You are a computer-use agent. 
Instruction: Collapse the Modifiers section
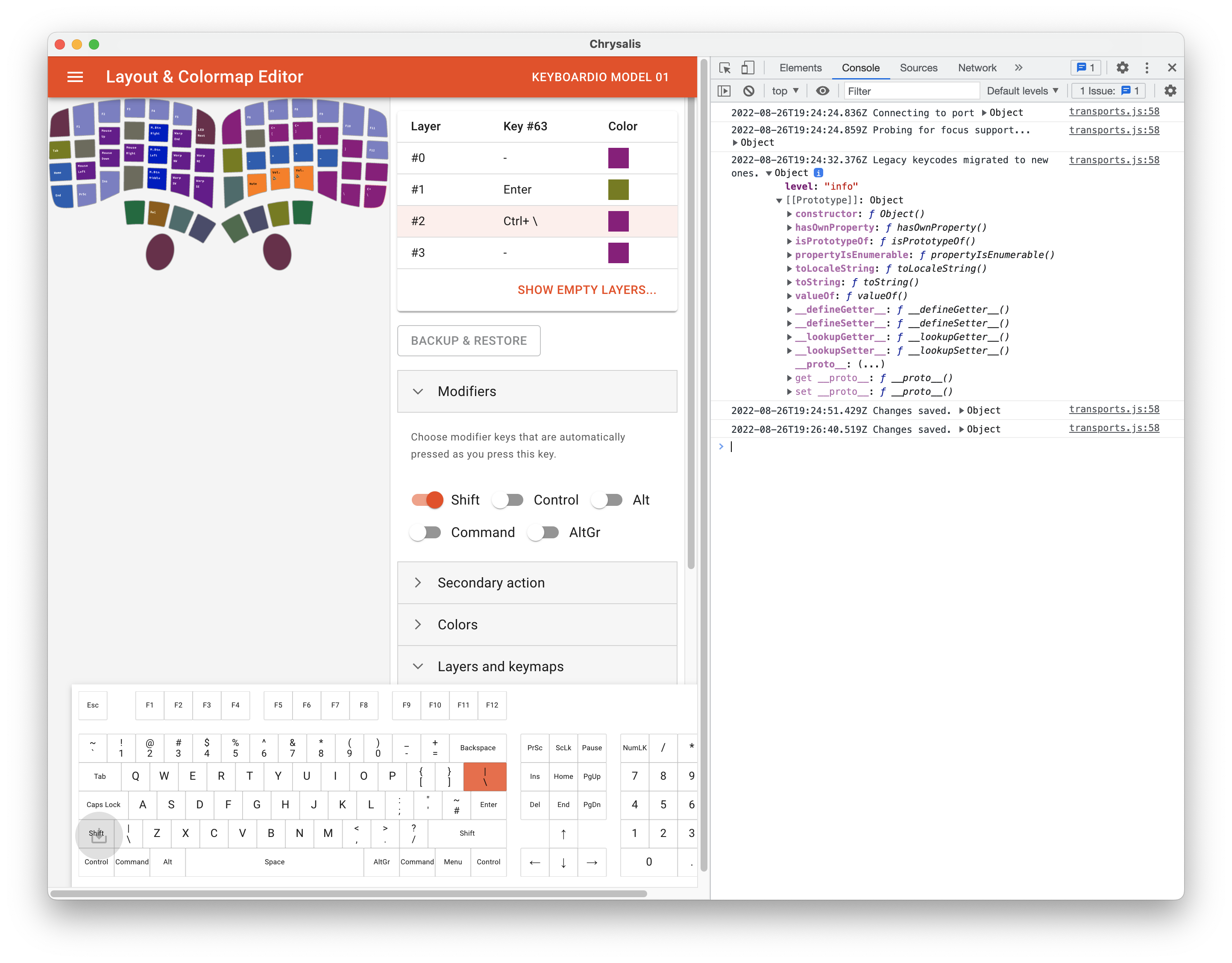pos(418,391)
